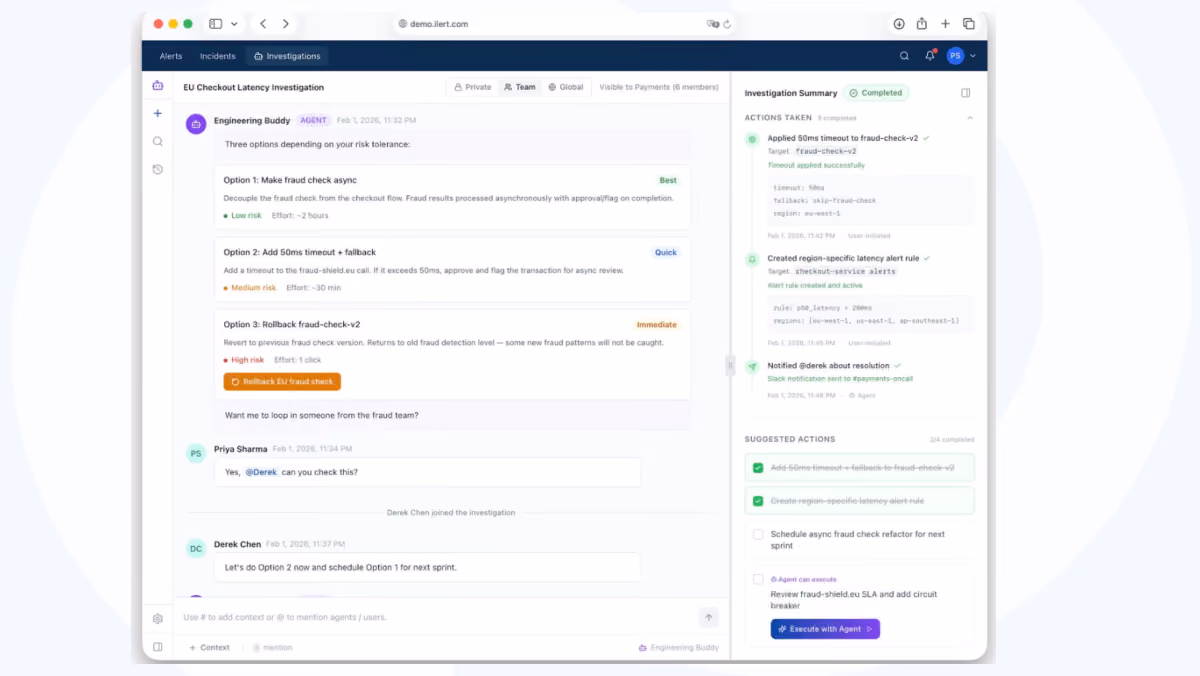
Task: Click the Best badge on Option 1
Action: pyautogui.click(x=668, y=181)
